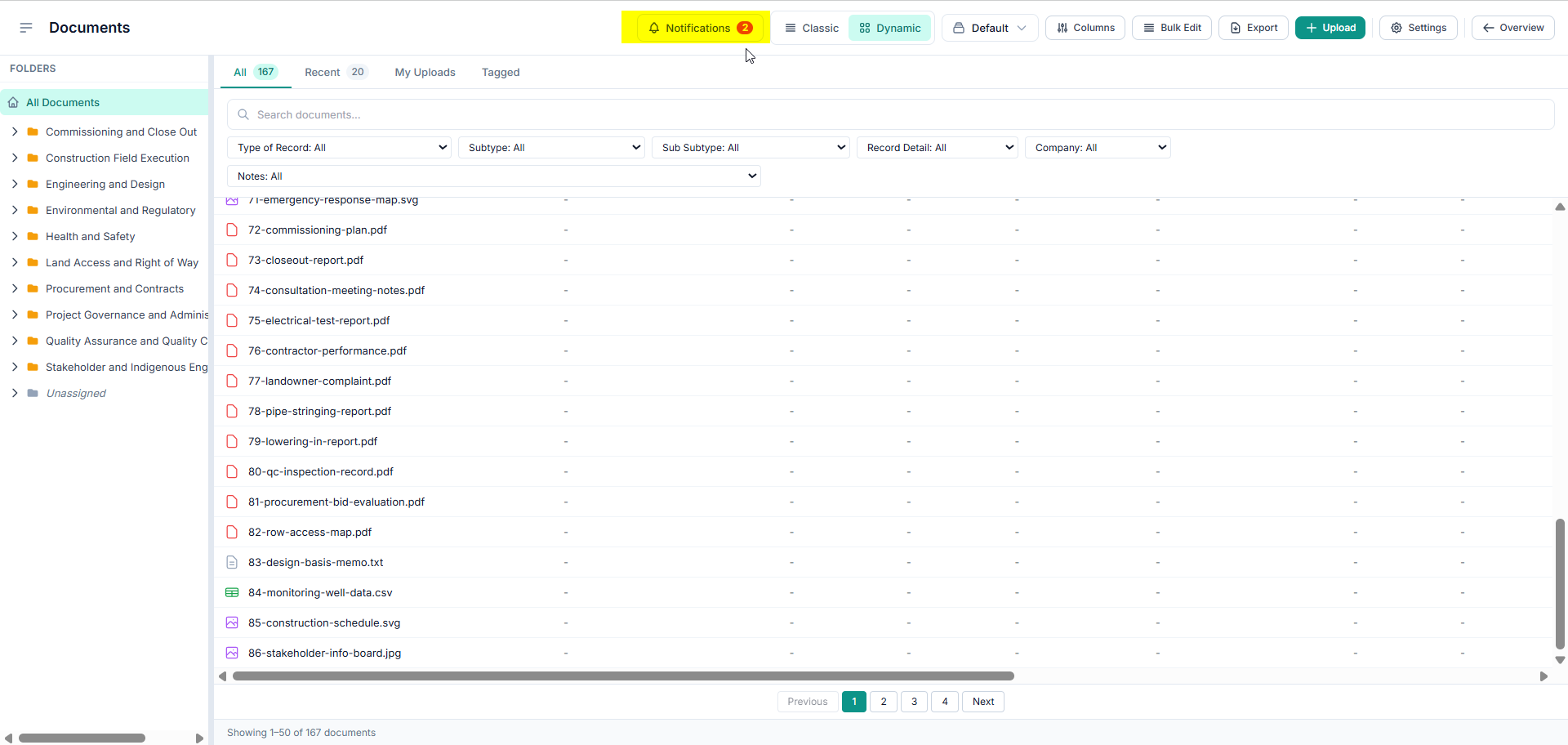Switch to the Classic view
The height and width of the screenshot is (745, 1568).
point(812,28)
